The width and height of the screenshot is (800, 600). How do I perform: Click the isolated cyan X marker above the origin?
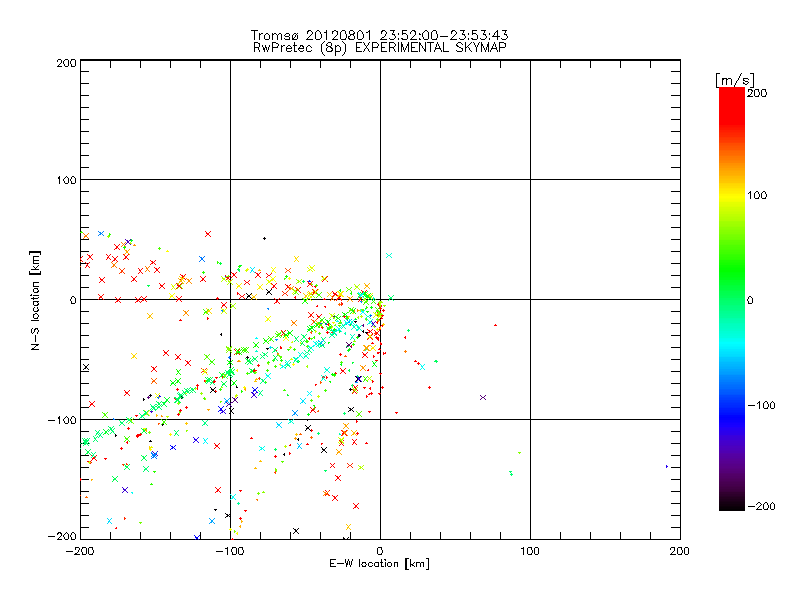pyautogui.click(x=389, y=255)
